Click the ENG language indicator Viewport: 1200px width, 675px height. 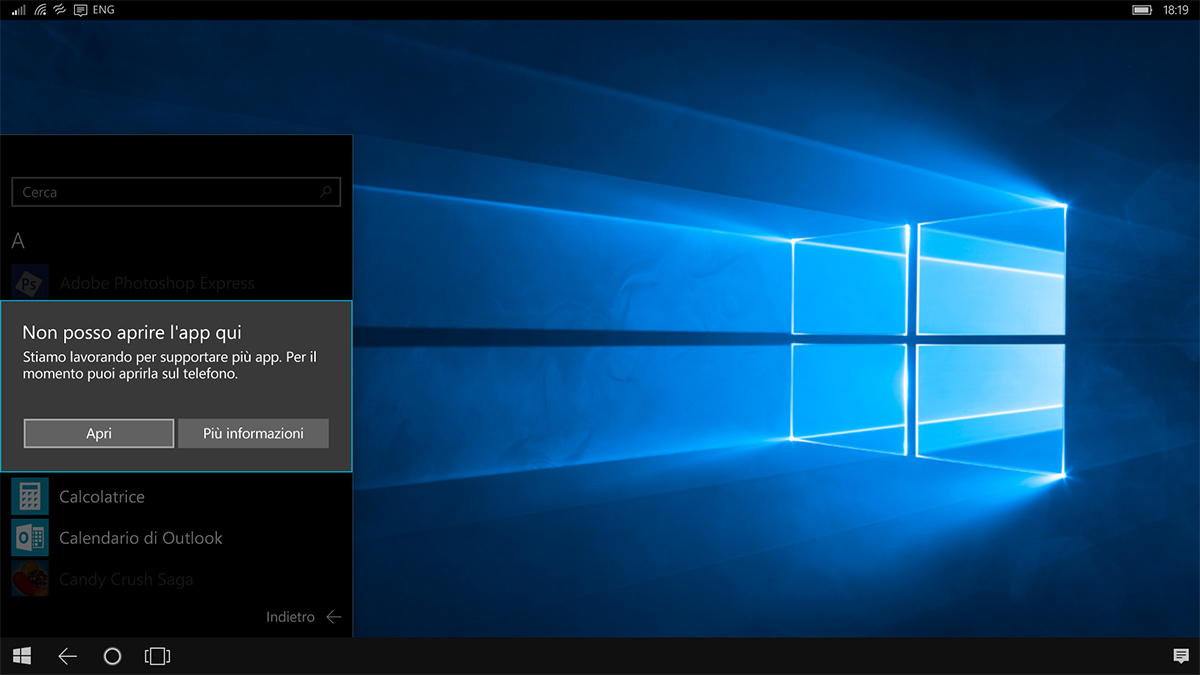pos(103,10)
